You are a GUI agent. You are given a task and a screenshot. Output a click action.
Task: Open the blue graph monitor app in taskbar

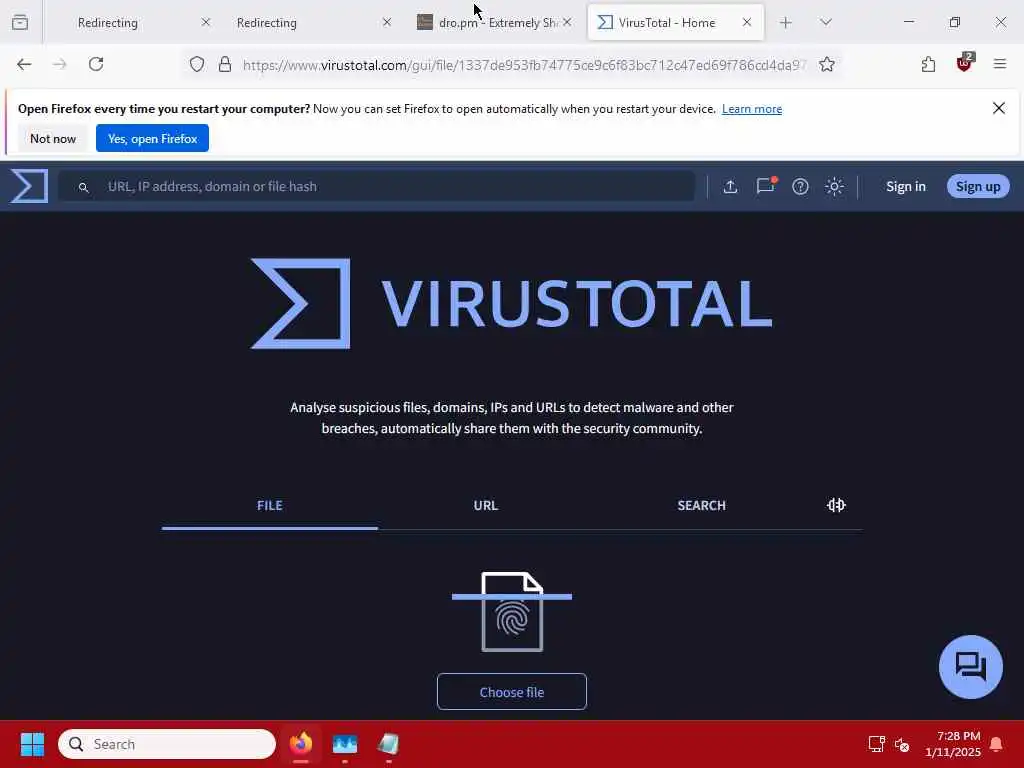click(x=345, y=744)
